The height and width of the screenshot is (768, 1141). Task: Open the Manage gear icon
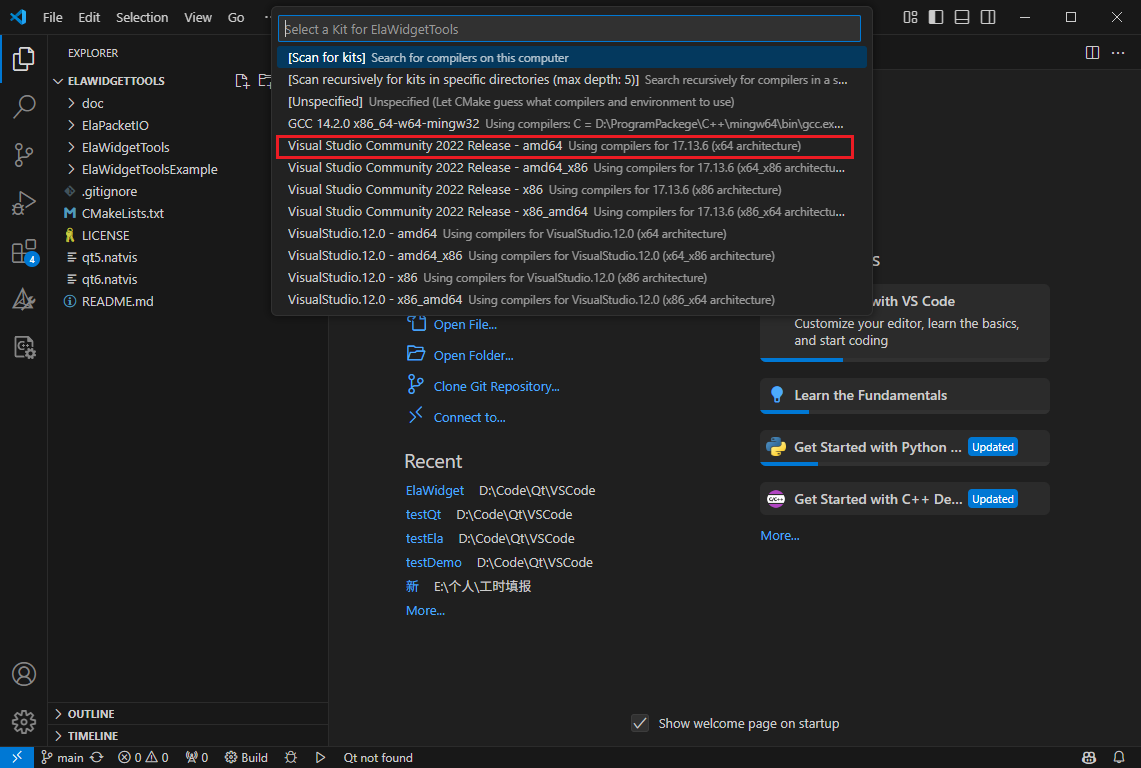(23, 721)
